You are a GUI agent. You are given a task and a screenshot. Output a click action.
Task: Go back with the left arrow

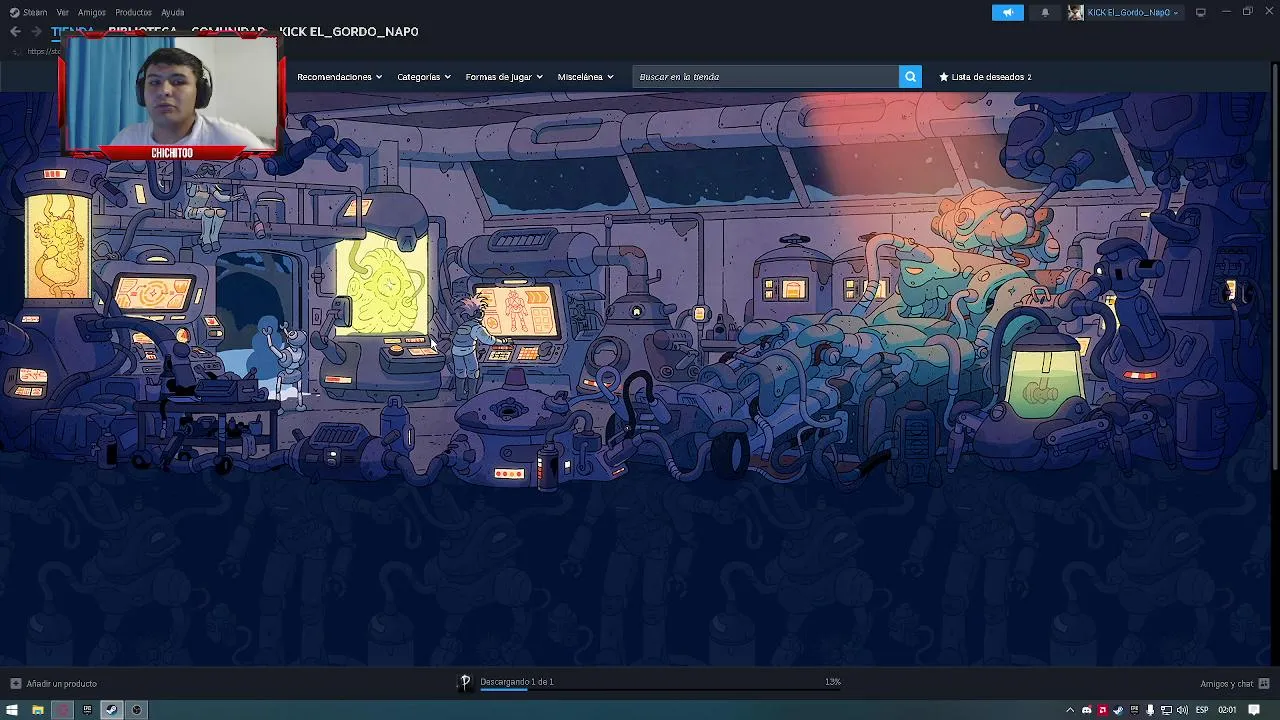coord(15,32)
